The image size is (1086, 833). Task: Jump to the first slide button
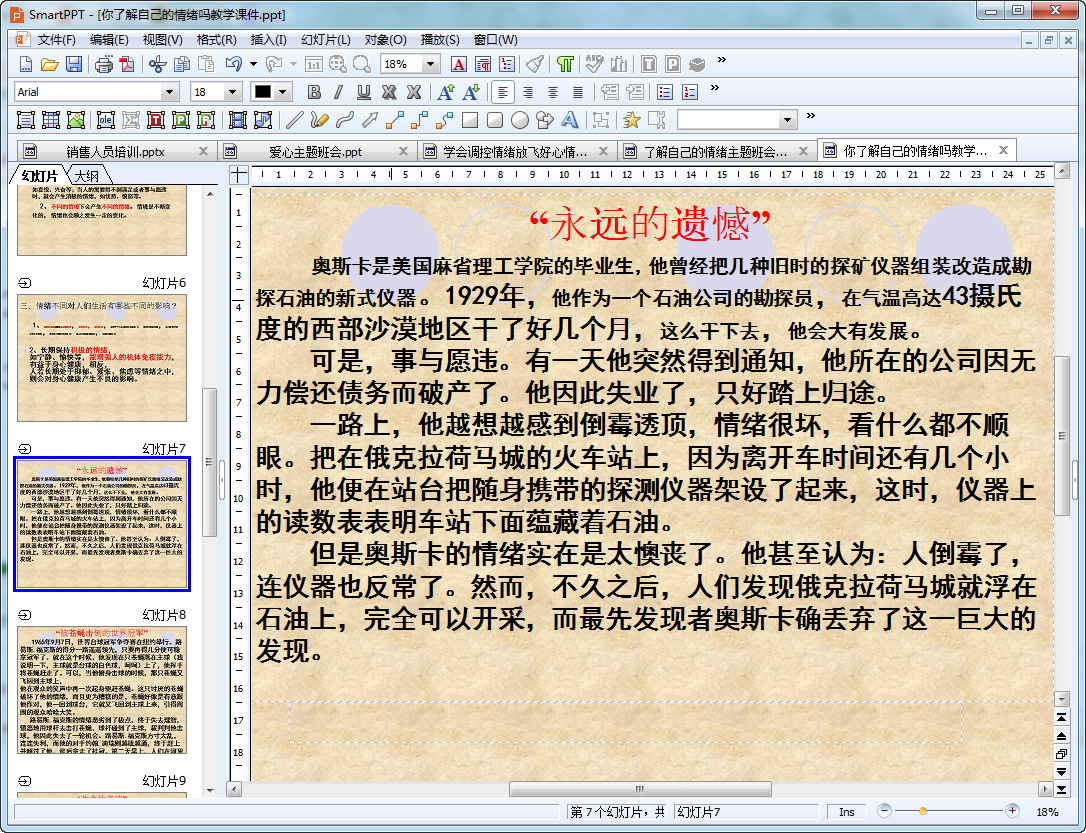coord(1062,717)
